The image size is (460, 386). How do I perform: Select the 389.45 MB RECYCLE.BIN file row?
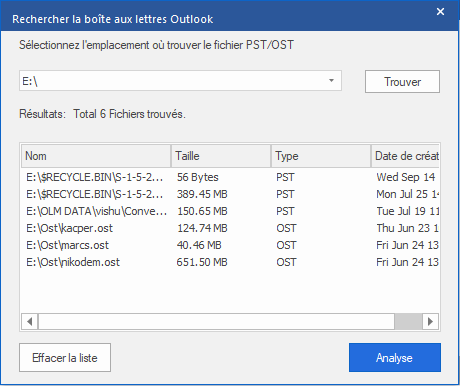click(x=230, y=194)
